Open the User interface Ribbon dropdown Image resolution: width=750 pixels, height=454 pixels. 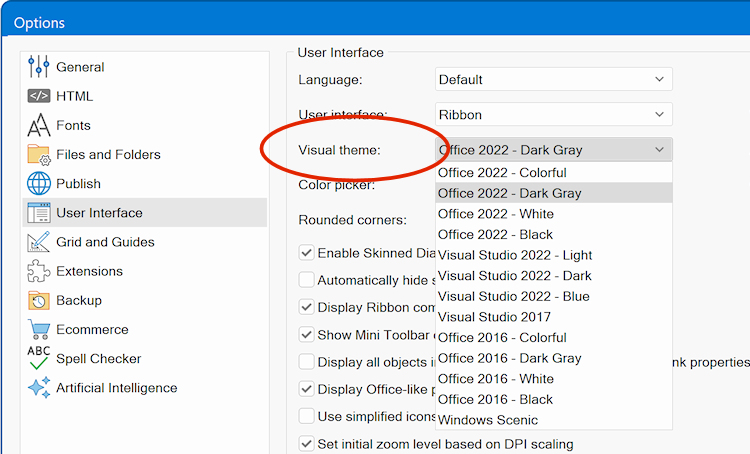554,115
